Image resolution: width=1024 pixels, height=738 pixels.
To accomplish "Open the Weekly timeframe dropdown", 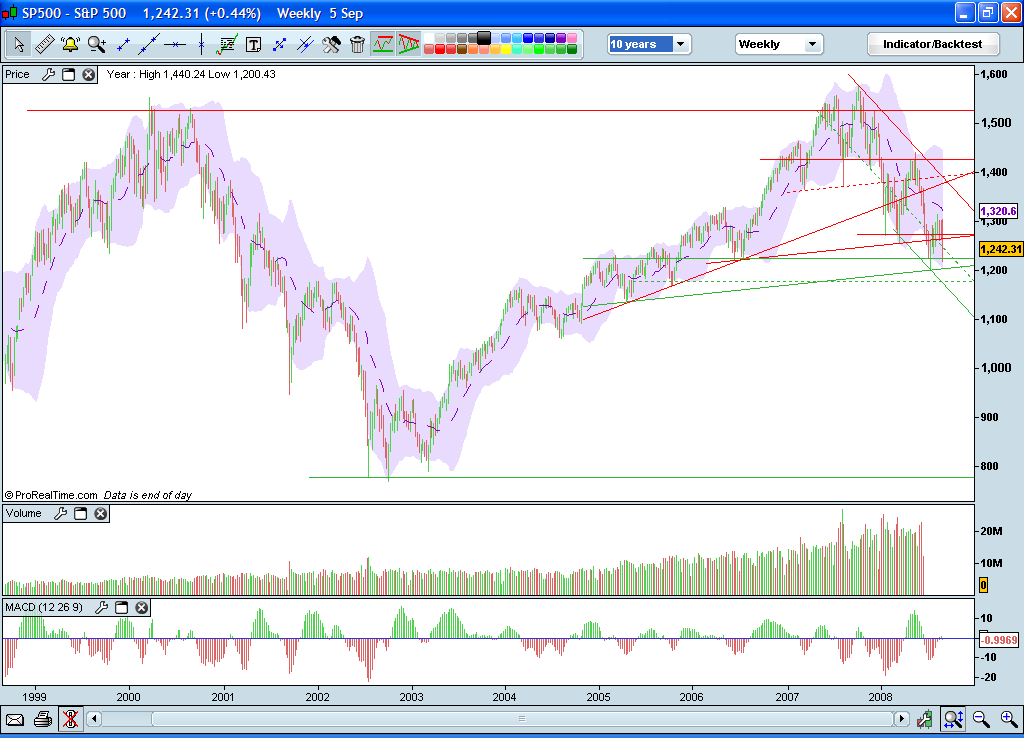I will click(778, 44).
